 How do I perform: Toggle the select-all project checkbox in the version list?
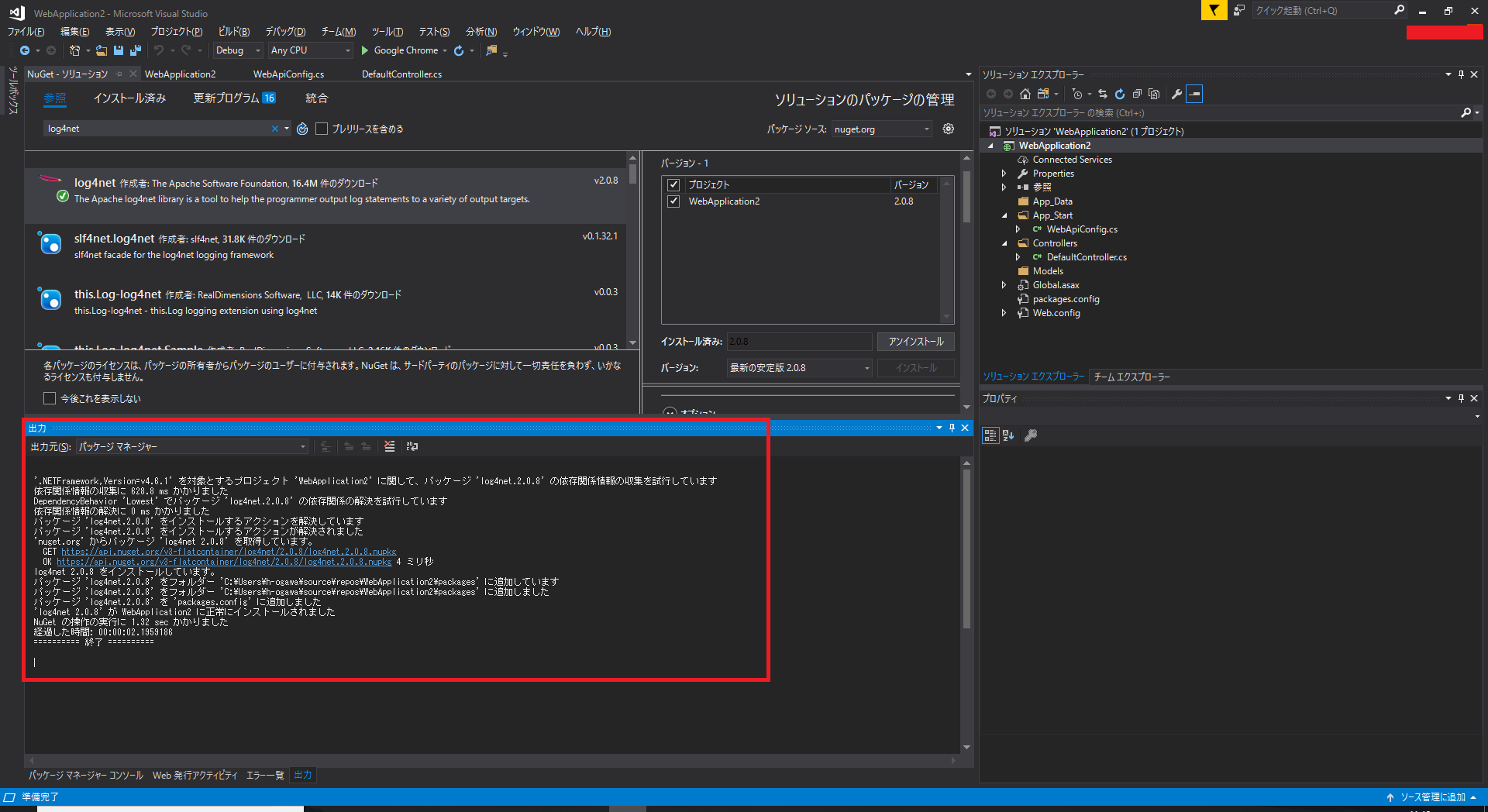[673, 184]
